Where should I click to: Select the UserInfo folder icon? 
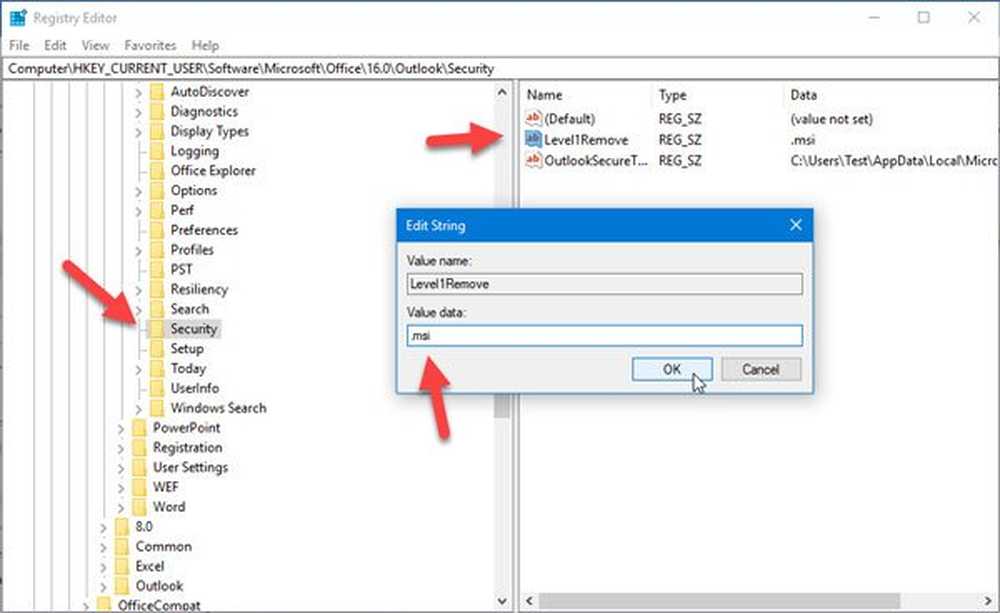pyautogui.click(x=157, y=388)
